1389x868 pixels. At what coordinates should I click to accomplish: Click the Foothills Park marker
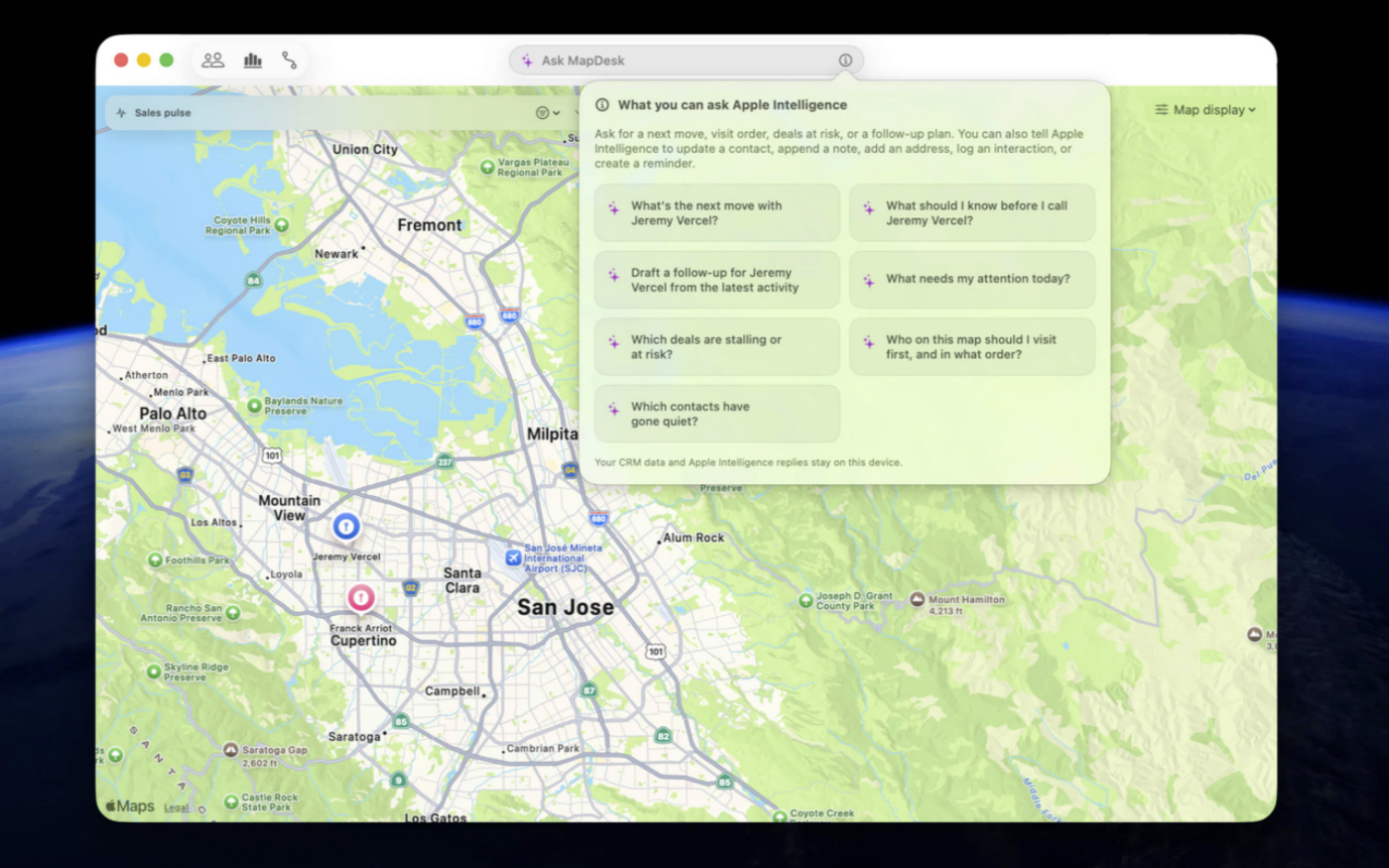point(155,560)
